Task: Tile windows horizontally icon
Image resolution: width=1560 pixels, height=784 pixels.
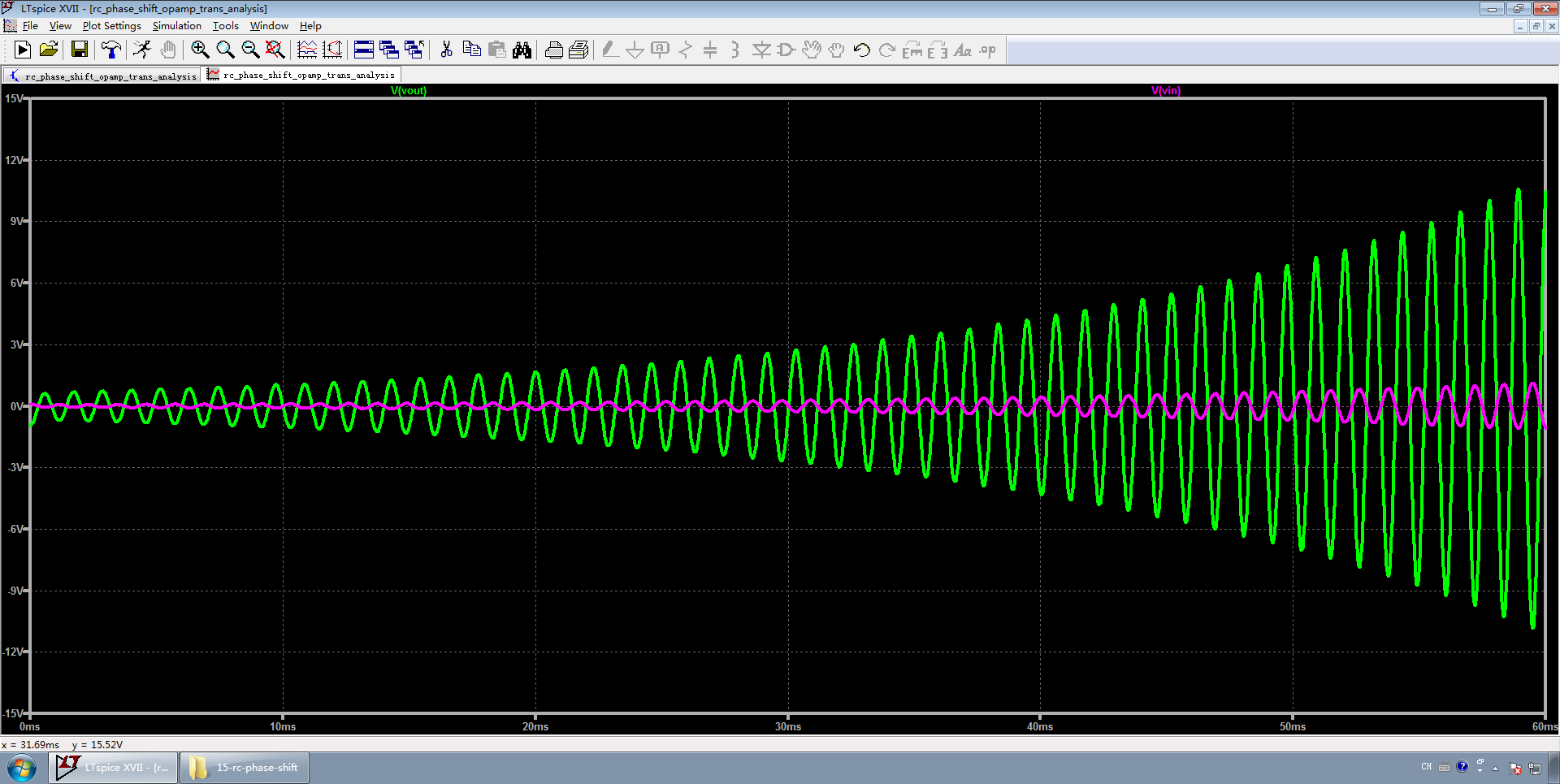Action: [x=364, y=50]
